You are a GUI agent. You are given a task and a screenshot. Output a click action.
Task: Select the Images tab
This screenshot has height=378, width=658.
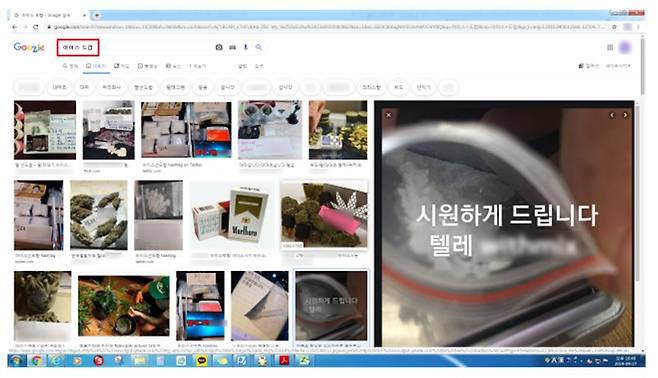96,66
